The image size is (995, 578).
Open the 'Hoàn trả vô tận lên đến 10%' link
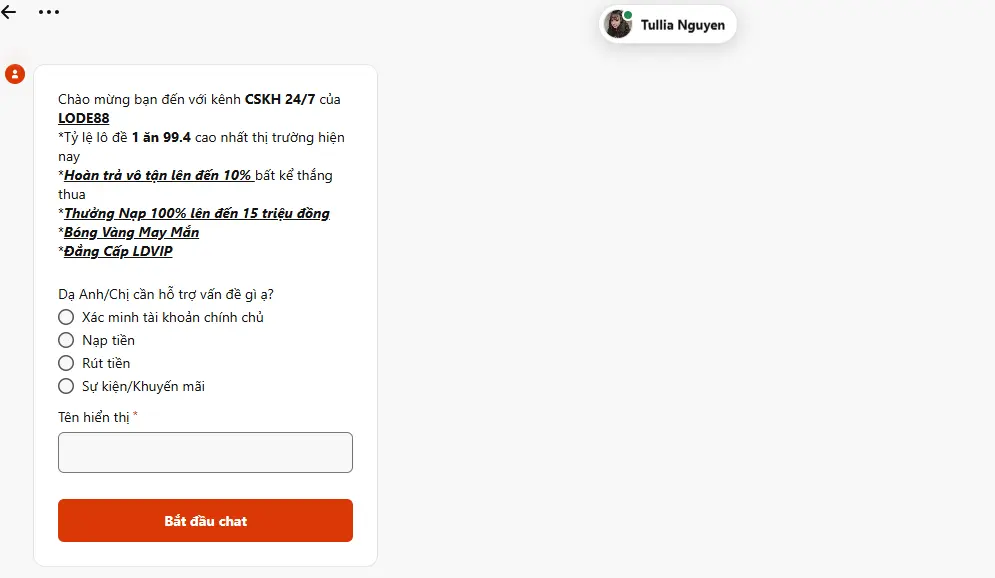click(x=159, y=175)
